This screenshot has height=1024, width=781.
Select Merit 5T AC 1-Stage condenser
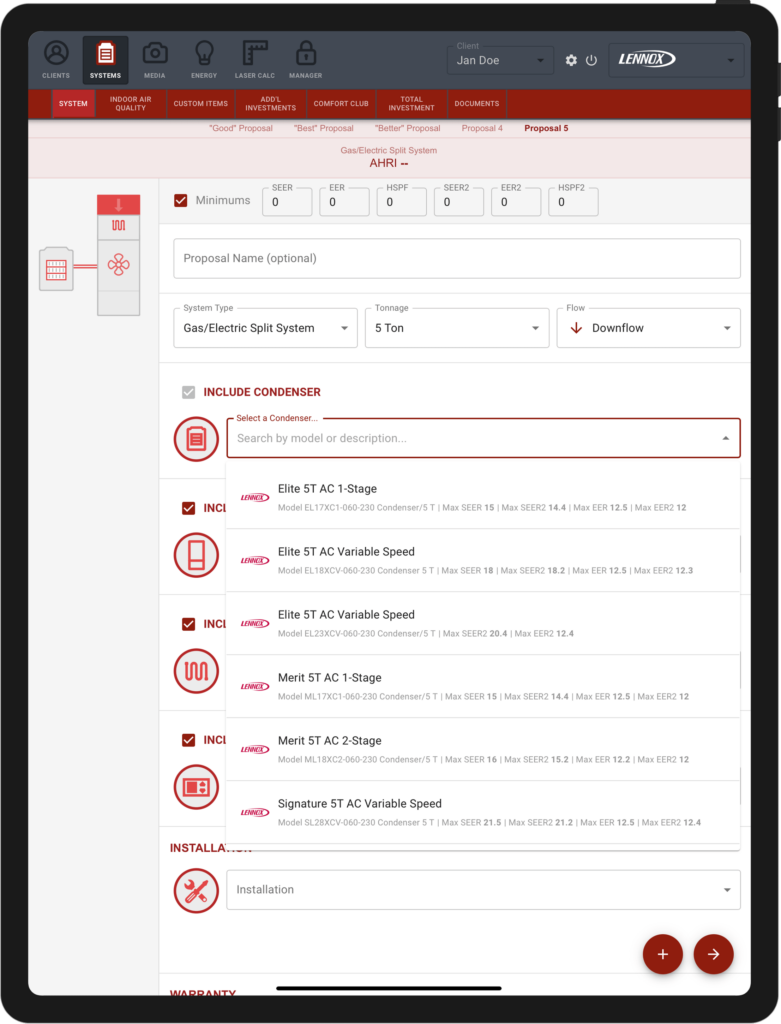click(x=483, y=686)
